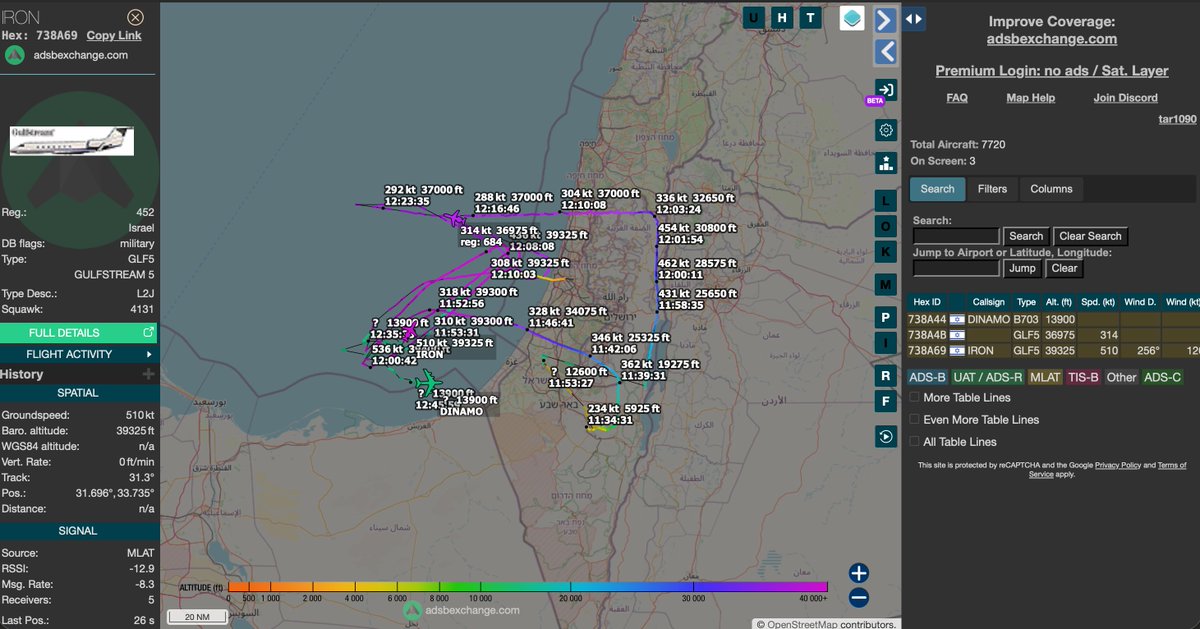1200x629 pixels.
Task: Toggle the K map option button
Action: (885, 252)
